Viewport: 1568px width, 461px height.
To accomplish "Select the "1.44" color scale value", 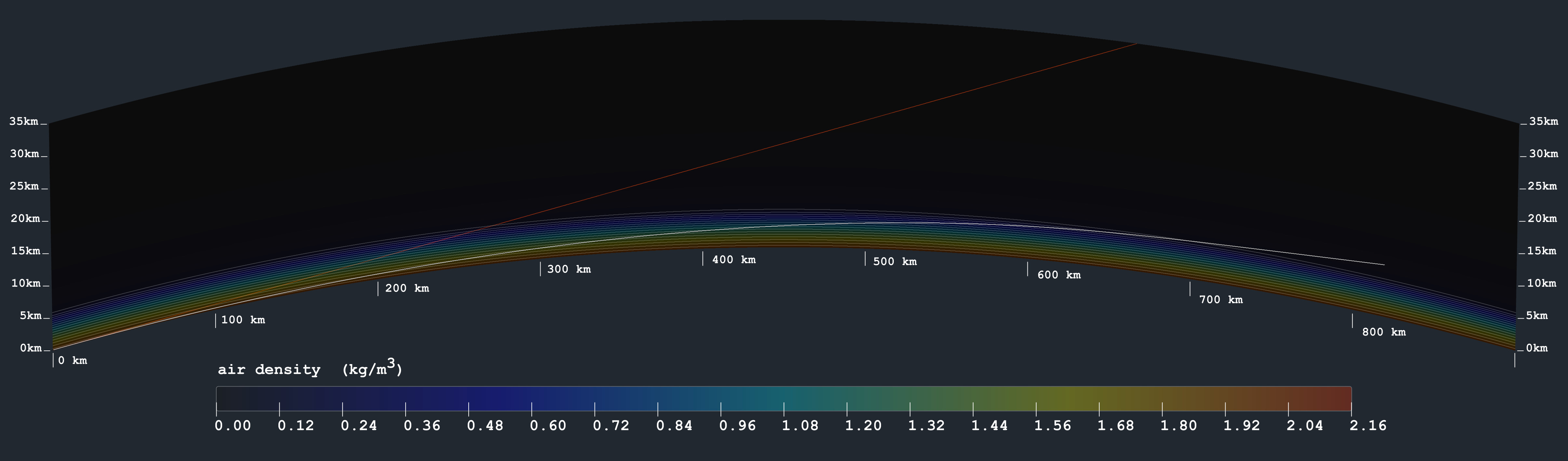I will pos(990,426).
